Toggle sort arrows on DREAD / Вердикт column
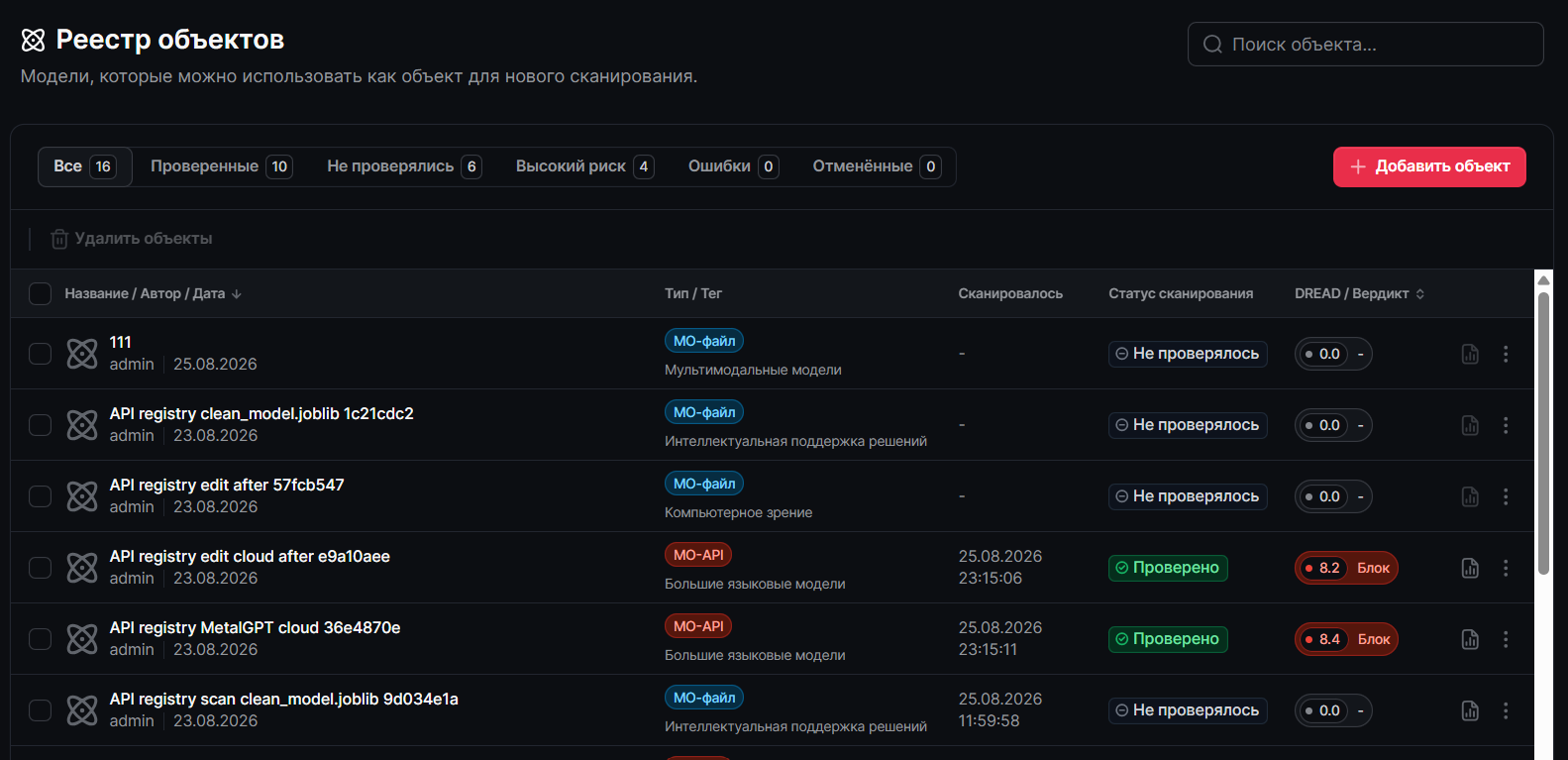 [1420, 294]
